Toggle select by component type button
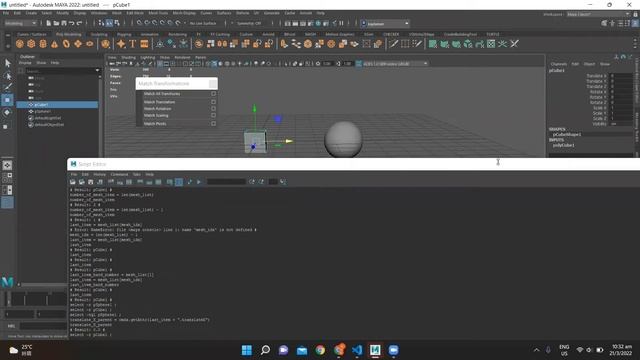This screenshot has width=640, height=360. [x=117, y=23]
